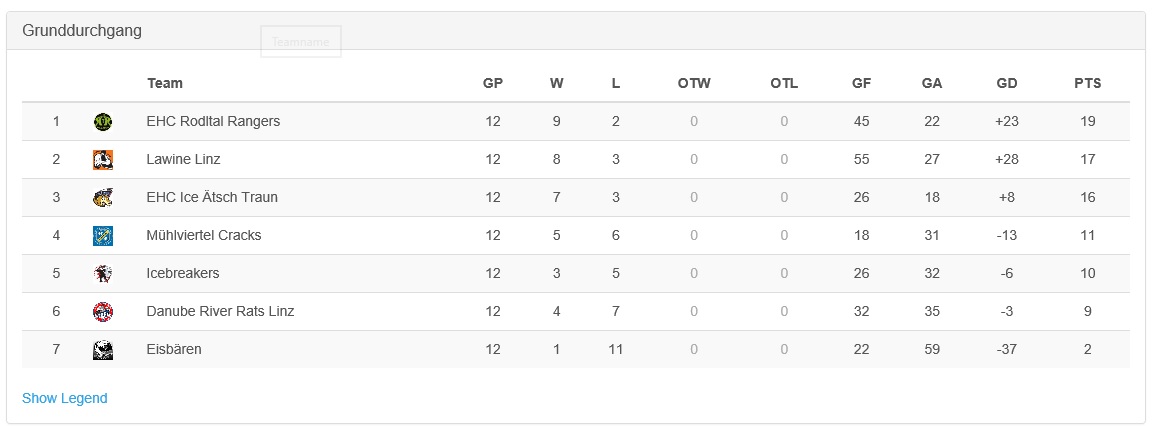
Task: Click the Icebreakers team name
Action: [x=183, y=273]
